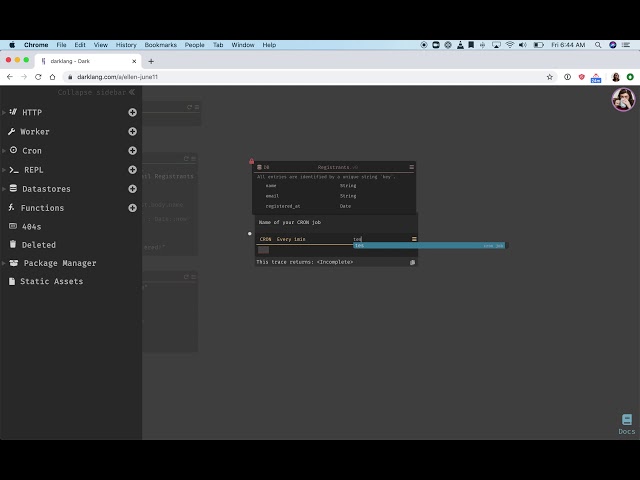Image resolution: width=640 pixels, height=480 pixels.
Task: Add a new REPL with plus icon
Action: [132, 169]
